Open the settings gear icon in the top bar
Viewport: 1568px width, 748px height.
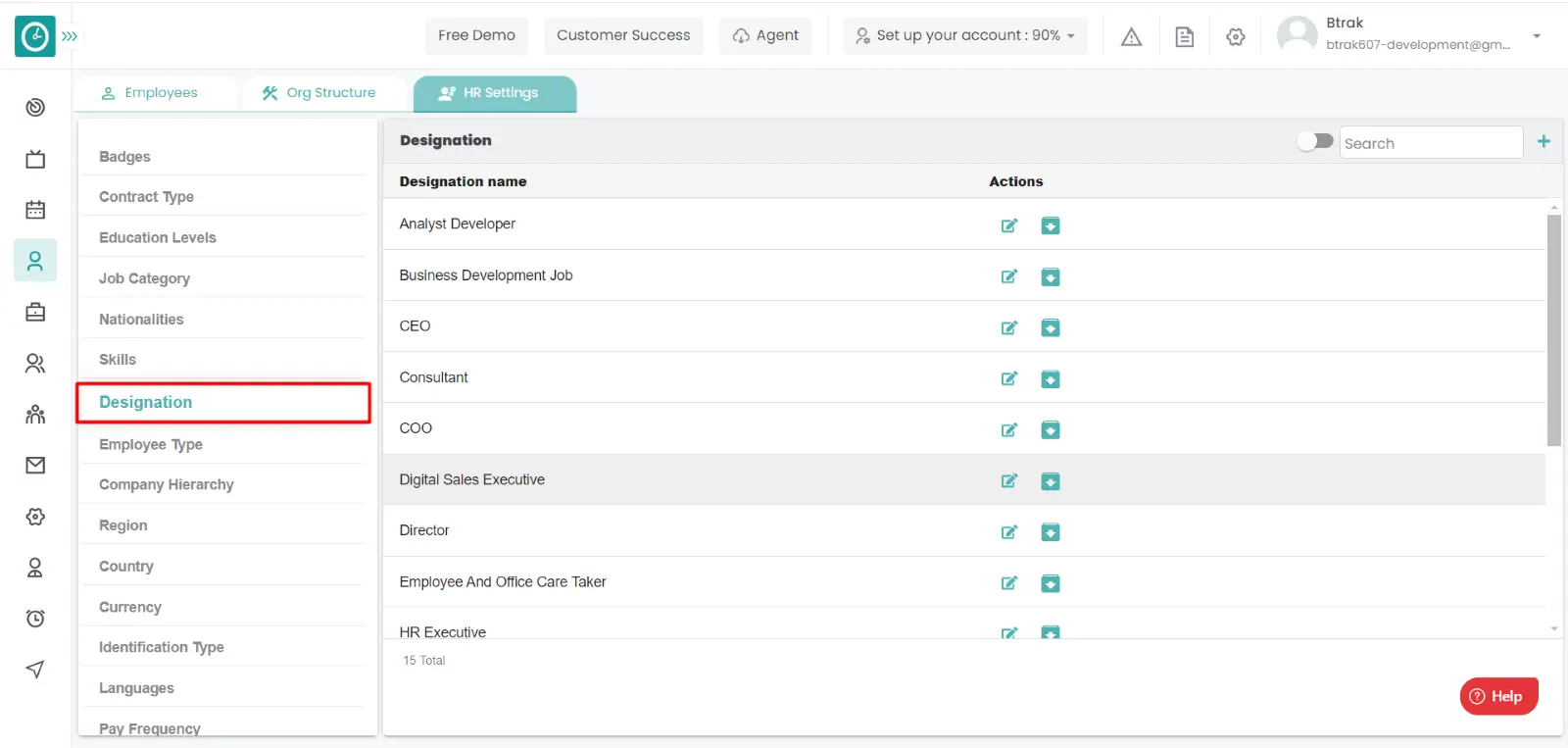[x=1236, y=37]
